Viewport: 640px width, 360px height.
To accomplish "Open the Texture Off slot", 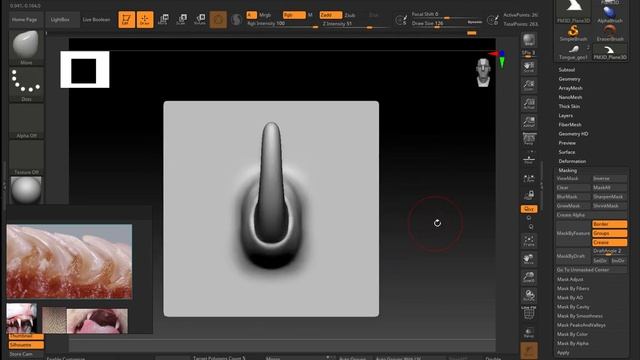I will coord(26,158).
